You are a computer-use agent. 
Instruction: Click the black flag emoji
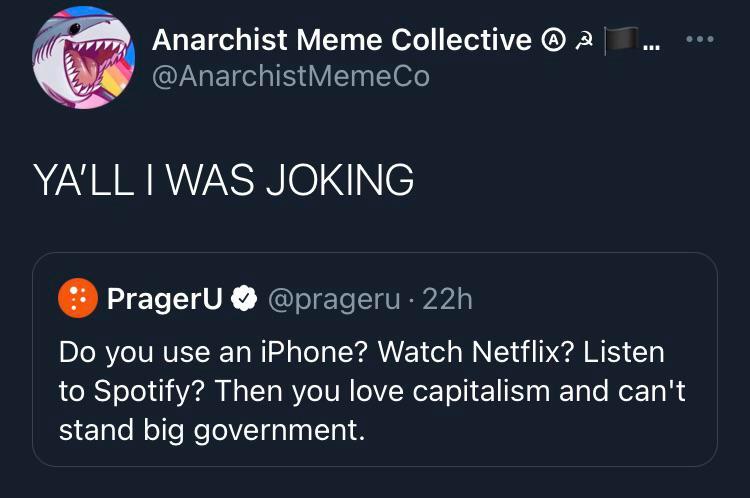621,40
